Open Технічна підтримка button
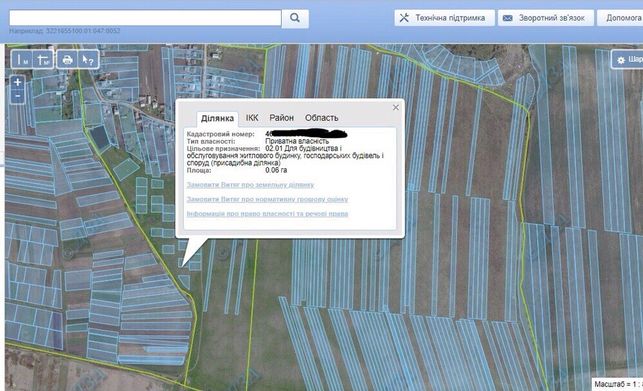Viewport: 643px width, 391px height. (x=445, y=18)
